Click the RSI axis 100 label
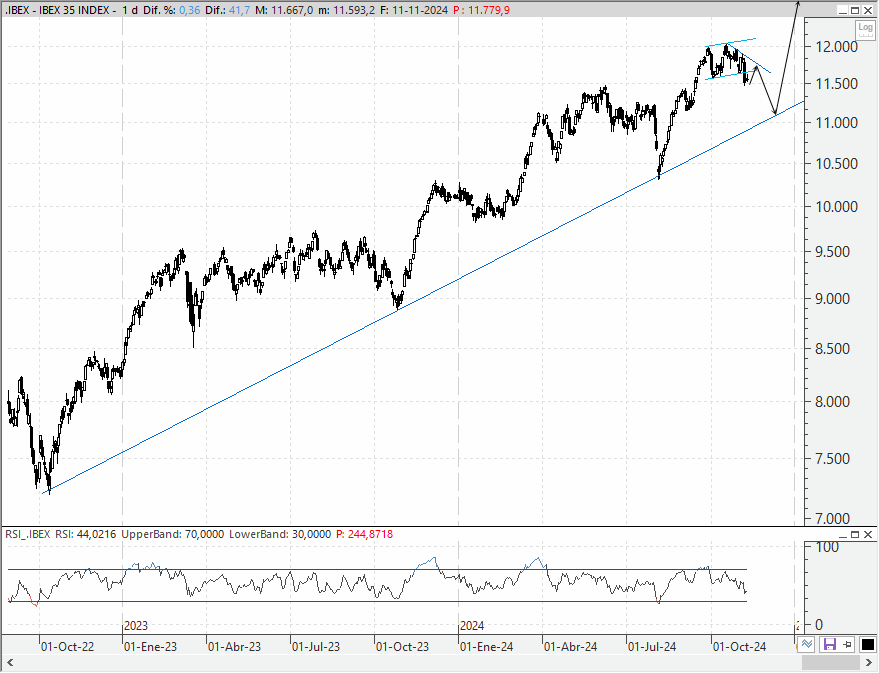The width and height of the screenshot is (879, 673). tap(827, 547)
